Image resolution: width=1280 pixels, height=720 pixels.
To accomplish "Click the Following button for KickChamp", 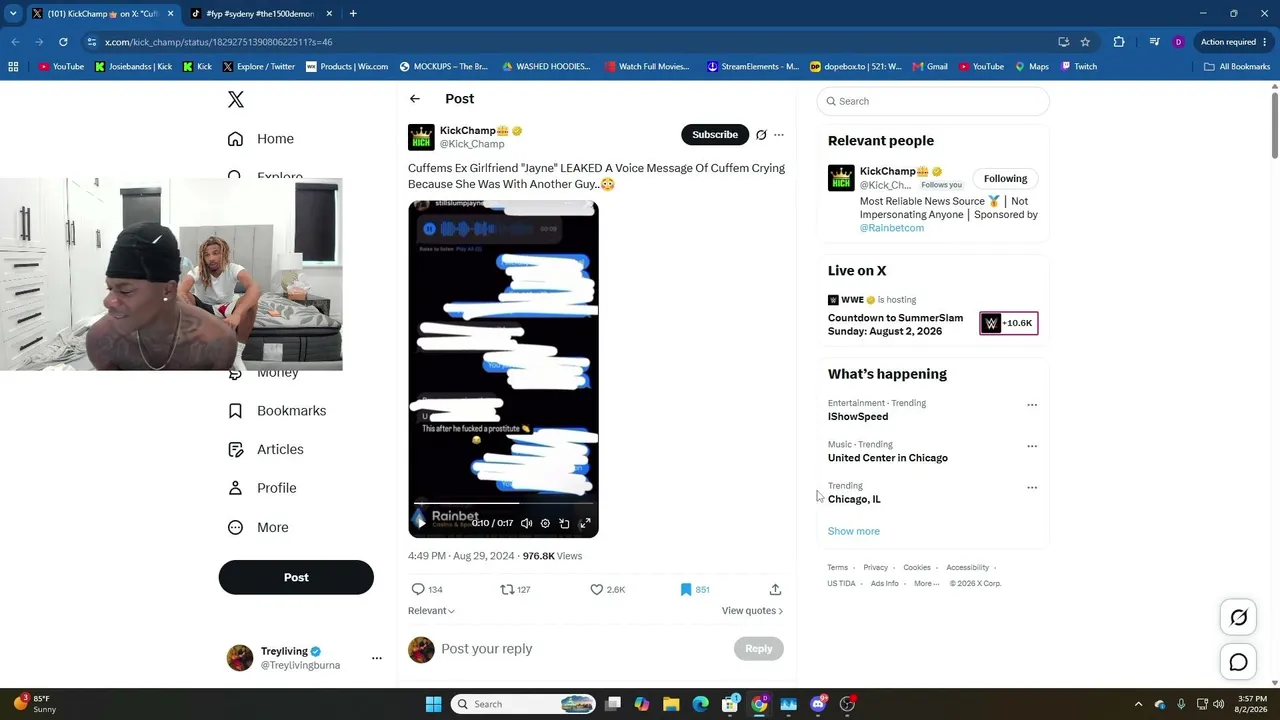I will point(1005,179).
